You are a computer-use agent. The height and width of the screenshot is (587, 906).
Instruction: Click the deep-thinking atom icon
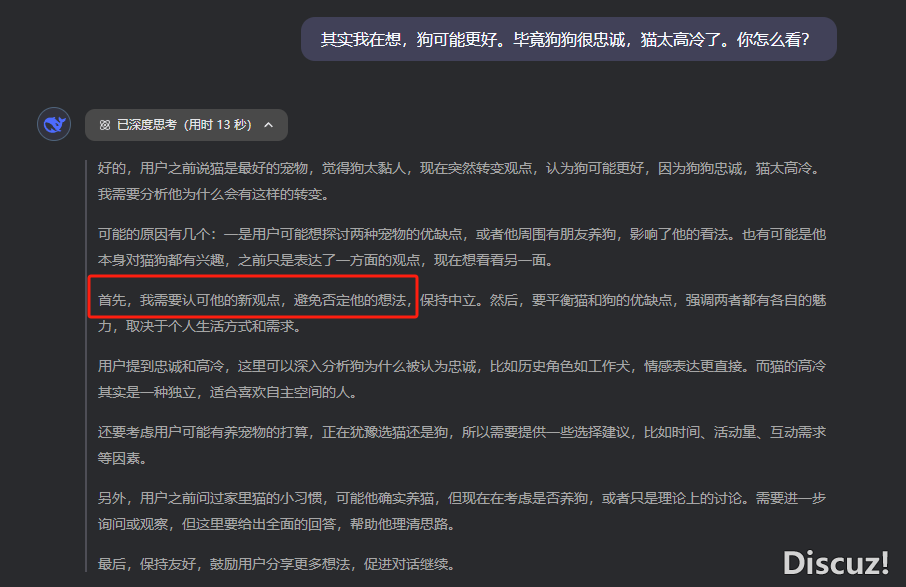105,125
